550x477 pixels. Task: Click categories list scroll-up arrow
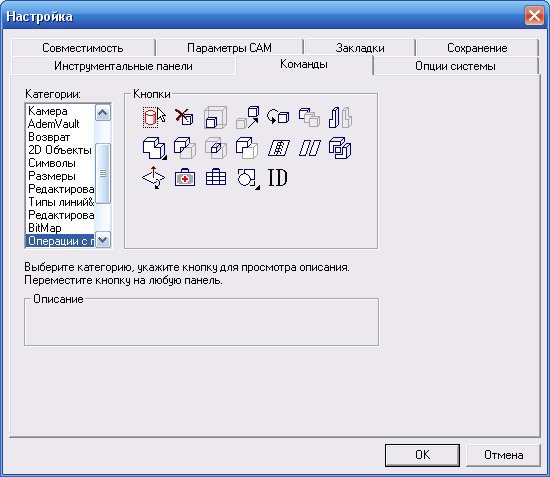tap(103, 113)
